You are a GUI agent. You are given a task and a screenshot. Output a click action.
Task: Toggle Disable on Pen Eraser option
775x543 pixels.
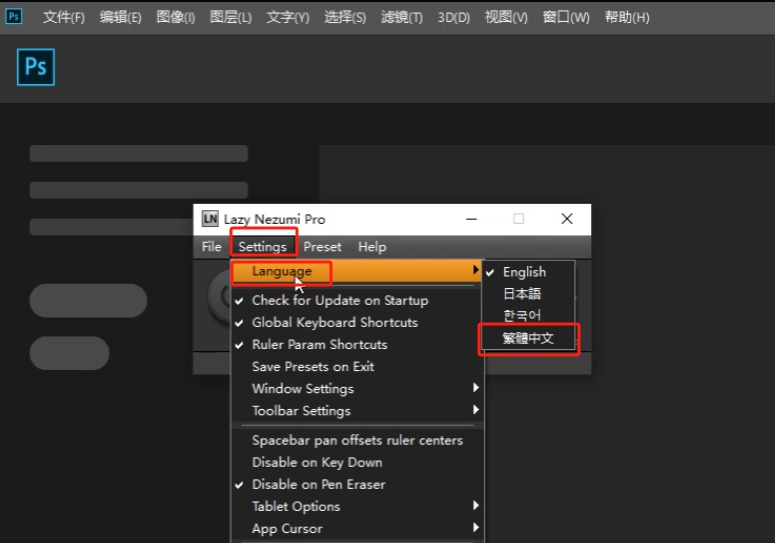click(356, 484)
